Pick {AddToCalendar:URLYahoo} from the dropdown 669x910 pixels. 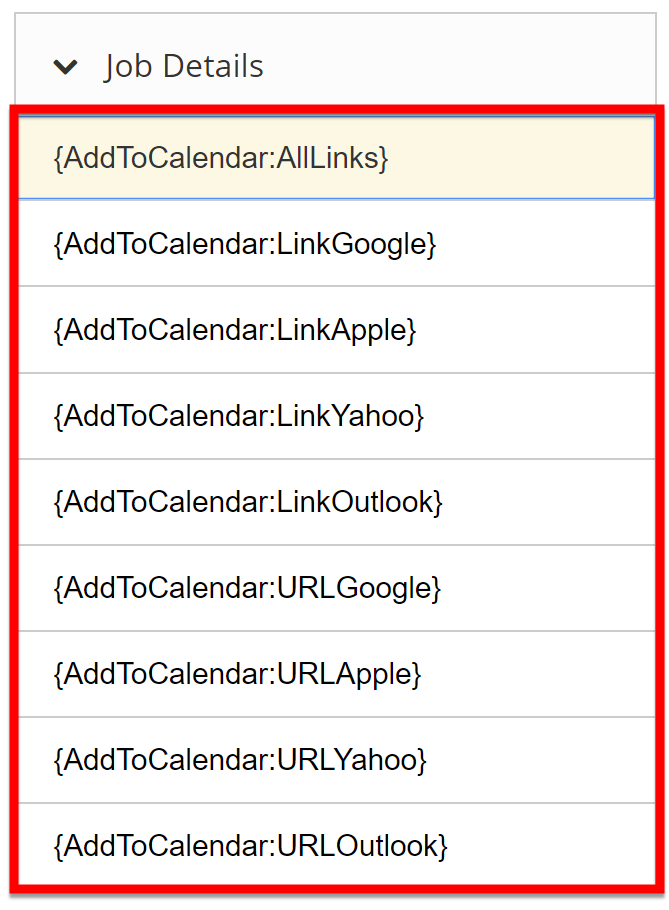click(x=241, y=760)
